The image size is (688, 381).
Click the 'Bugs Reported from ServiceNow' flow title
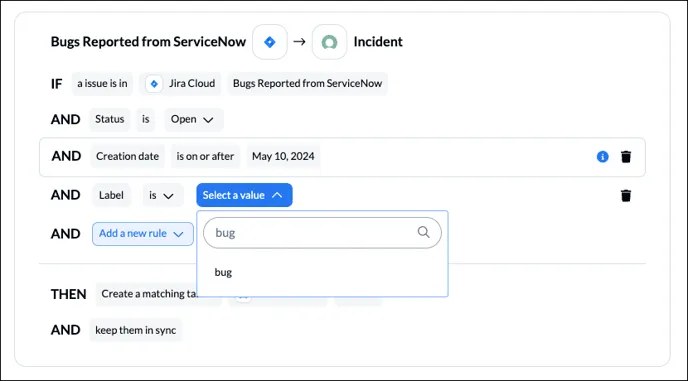148,42
